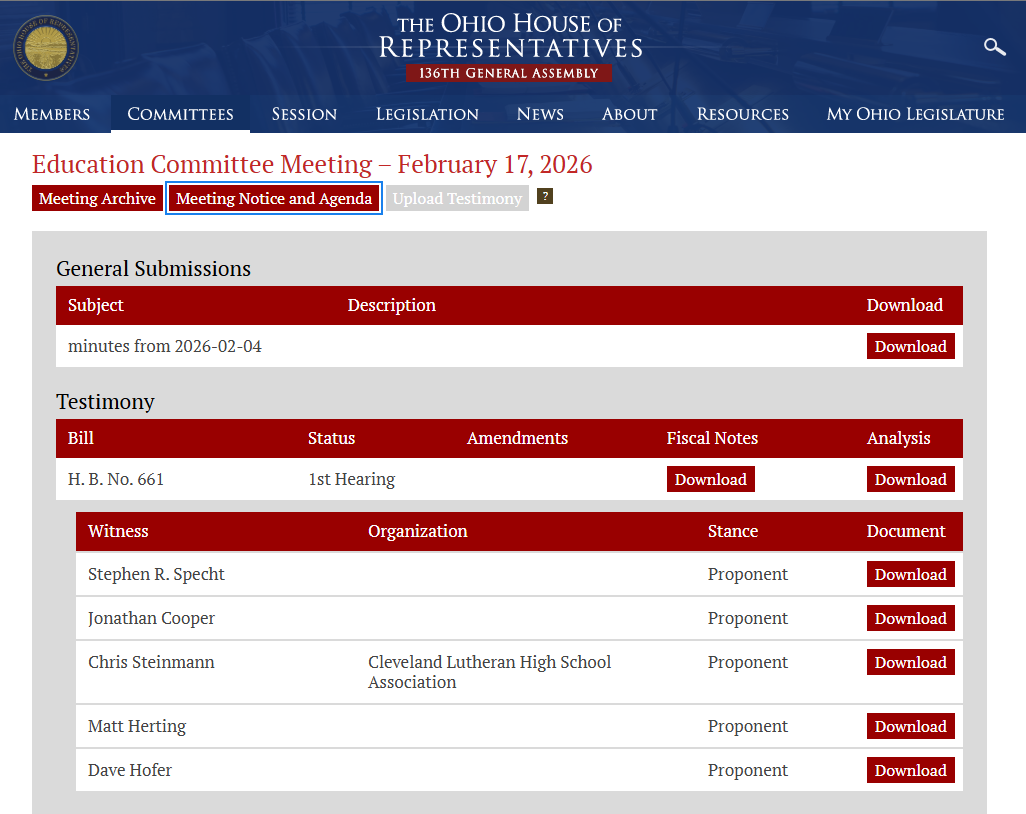
Task: Click the minutes from 2026-02-04 subject
Action: coord(165,346)
